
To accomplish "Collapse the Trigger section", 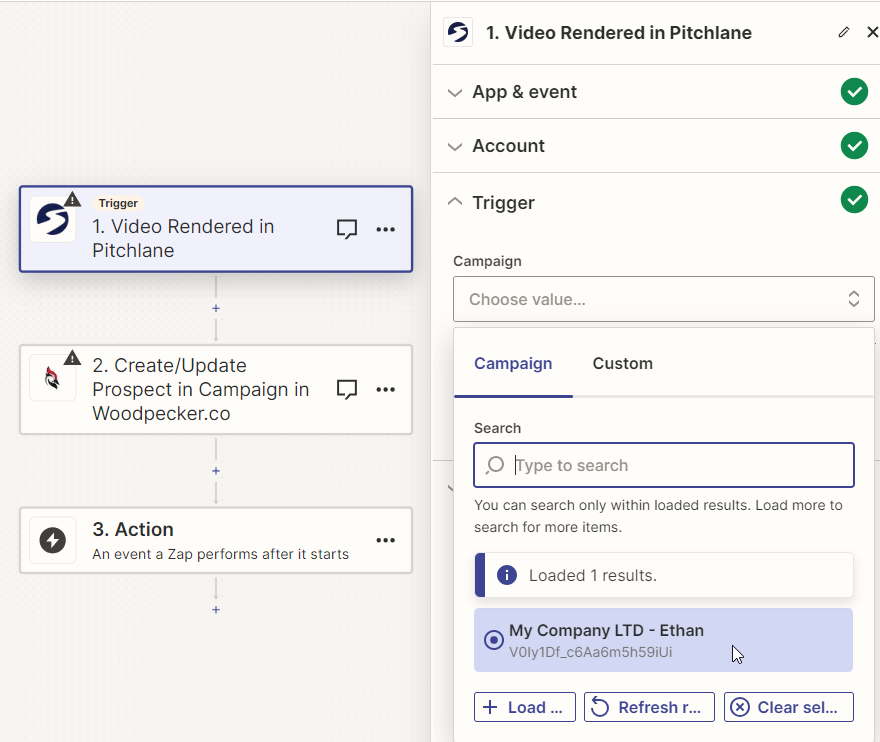I will [x=455, y=201].
